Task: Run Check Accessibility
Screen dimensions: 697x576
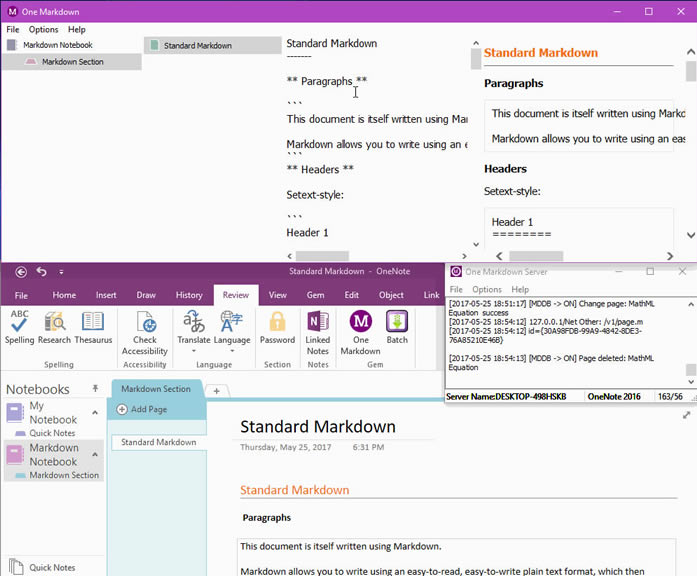Action: tap(145, 323)
